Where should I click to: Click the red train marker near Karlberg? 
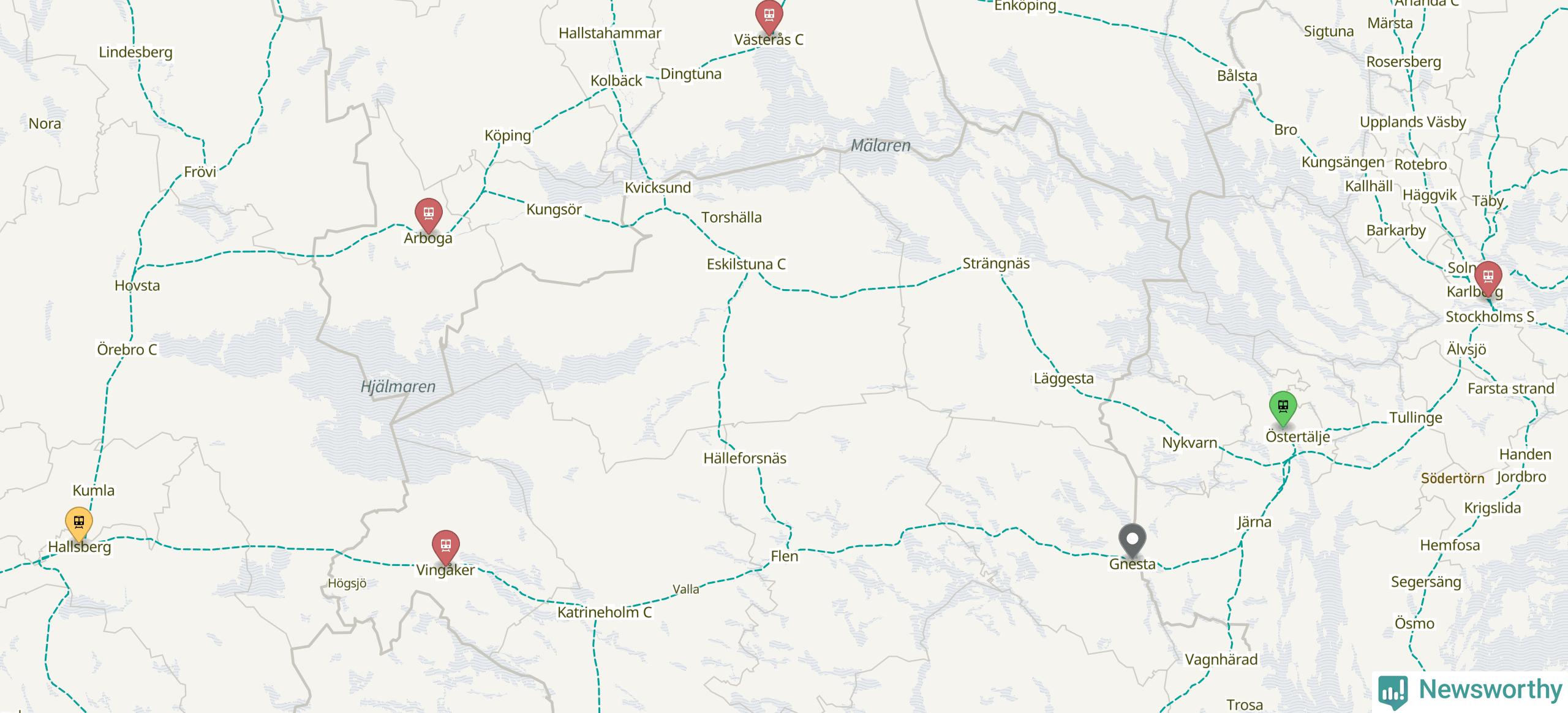coord(1488,278)
